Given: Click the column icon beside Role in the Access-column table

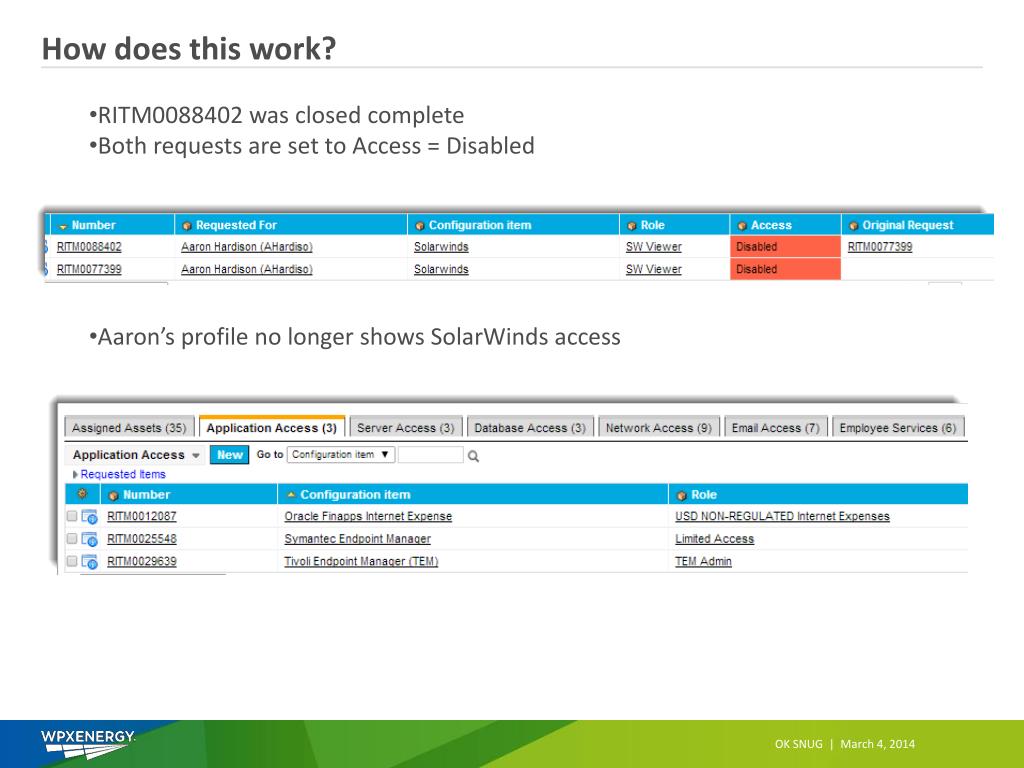Looking at the screenshot, I should pos(632,226).
